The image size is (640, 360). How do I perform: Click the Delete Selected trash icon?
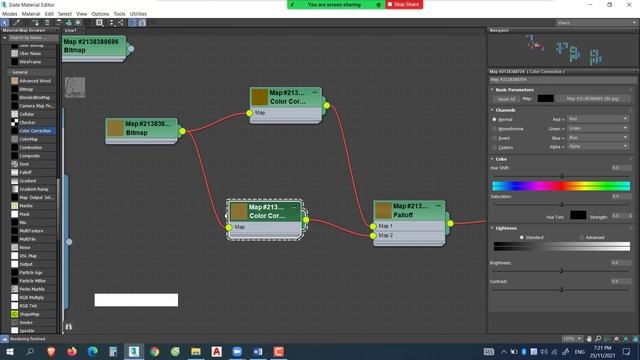(x=47, y=22)
